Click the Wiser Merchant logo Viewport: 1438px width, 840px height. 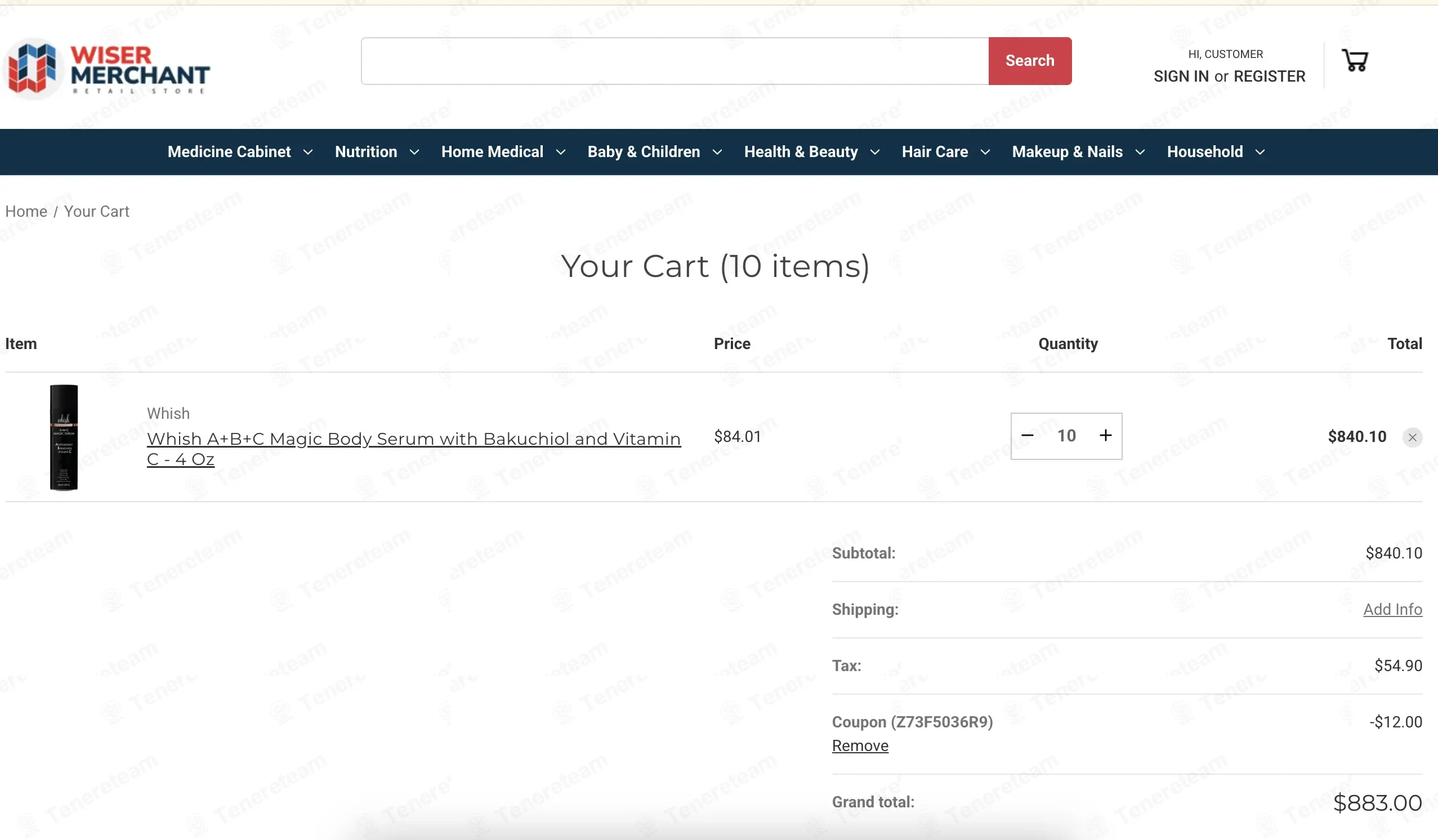(108, 69)
